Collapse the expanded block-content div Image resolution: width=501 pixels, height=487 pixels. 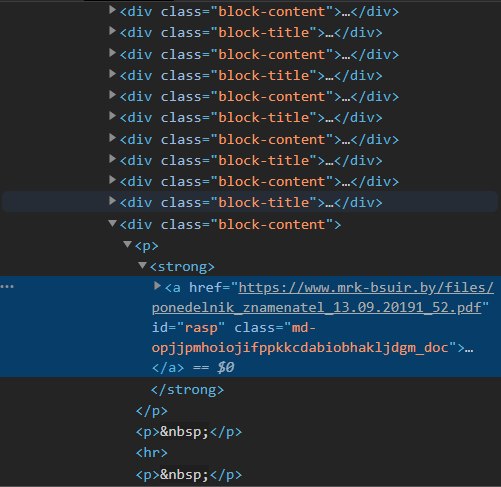[113, 223]
